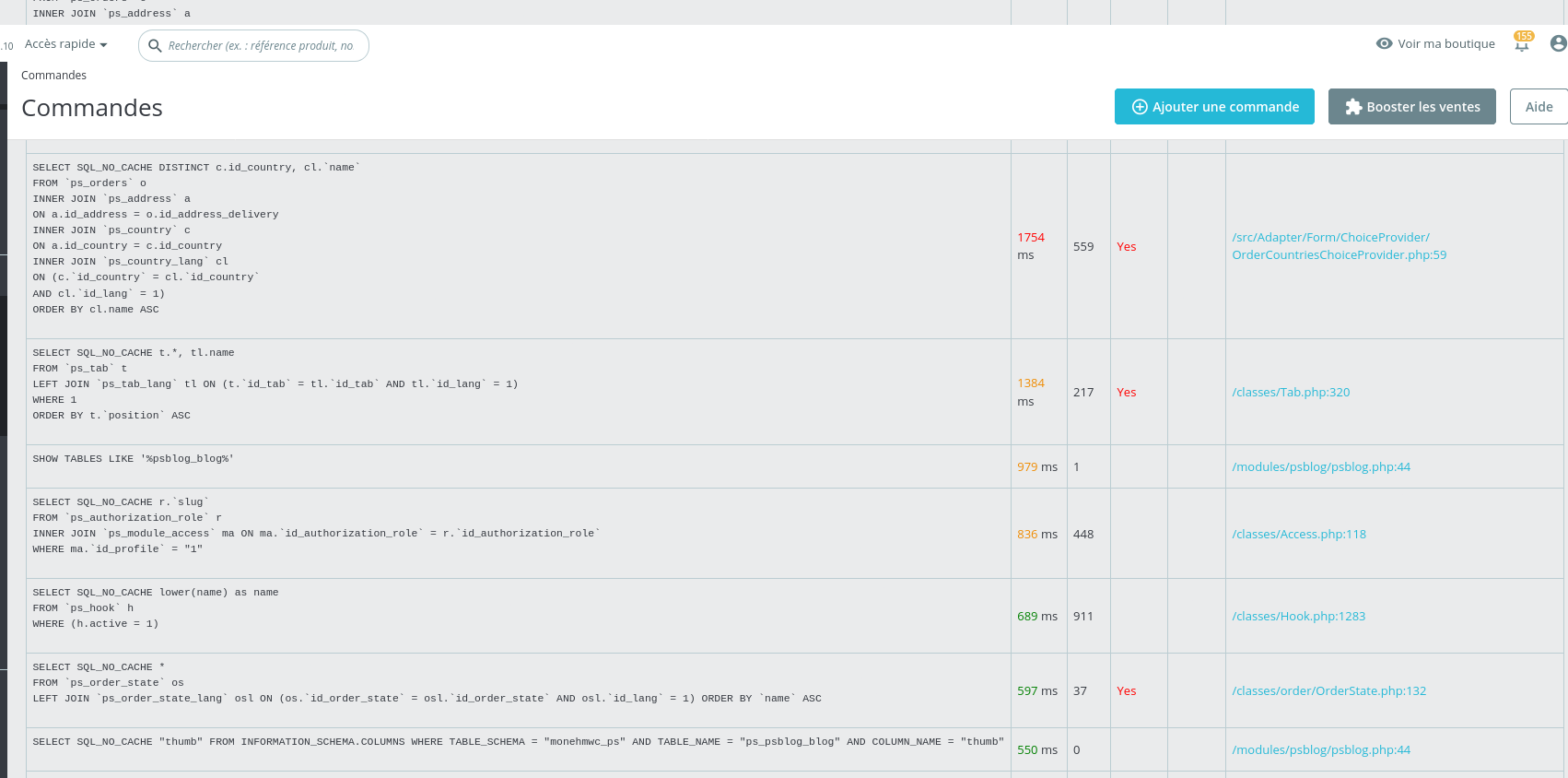
Task: Click the Commandes page heading
Action: click(92, 108)
